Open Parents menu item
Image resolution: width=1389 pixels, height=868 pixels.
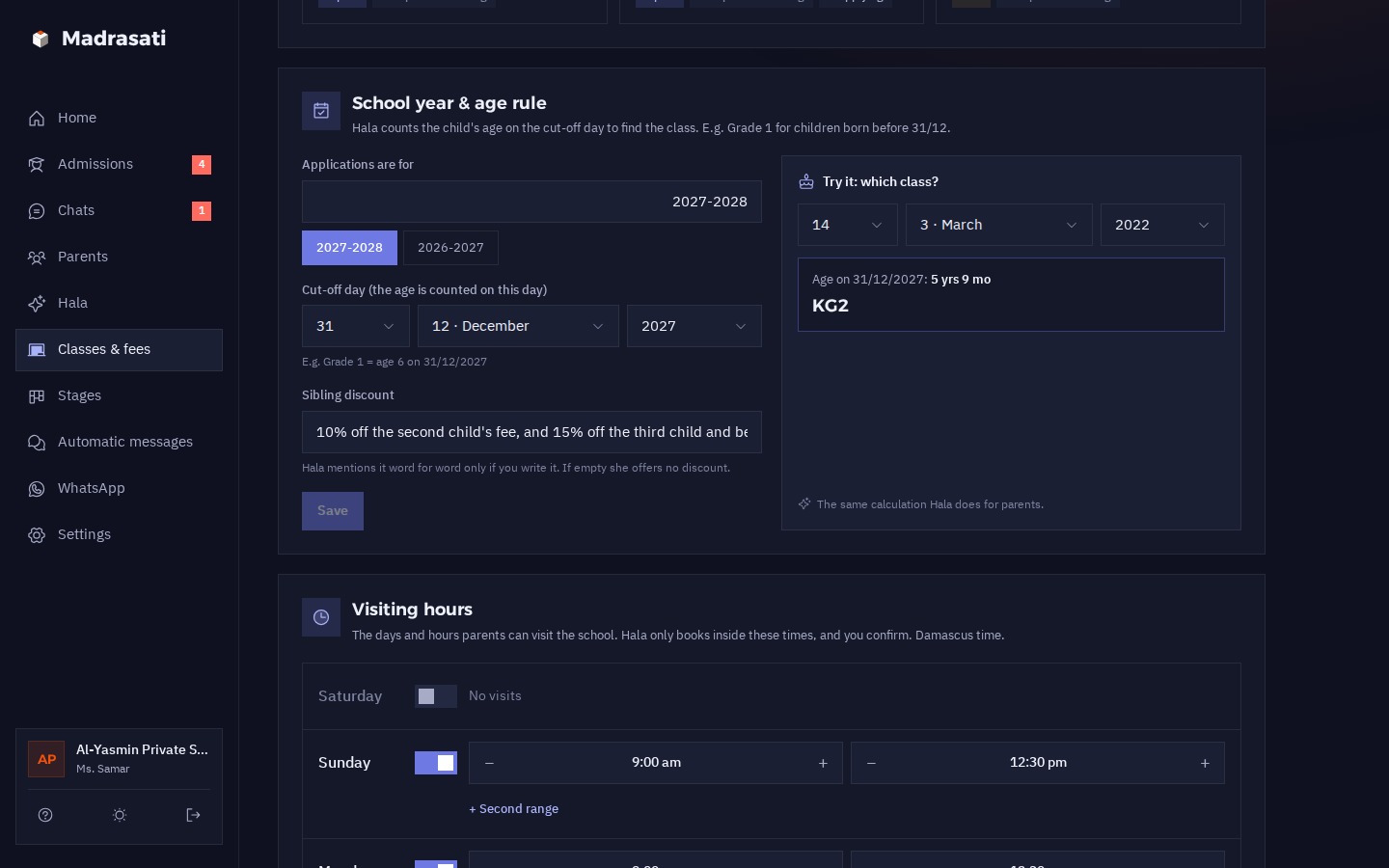coord(119,258)
